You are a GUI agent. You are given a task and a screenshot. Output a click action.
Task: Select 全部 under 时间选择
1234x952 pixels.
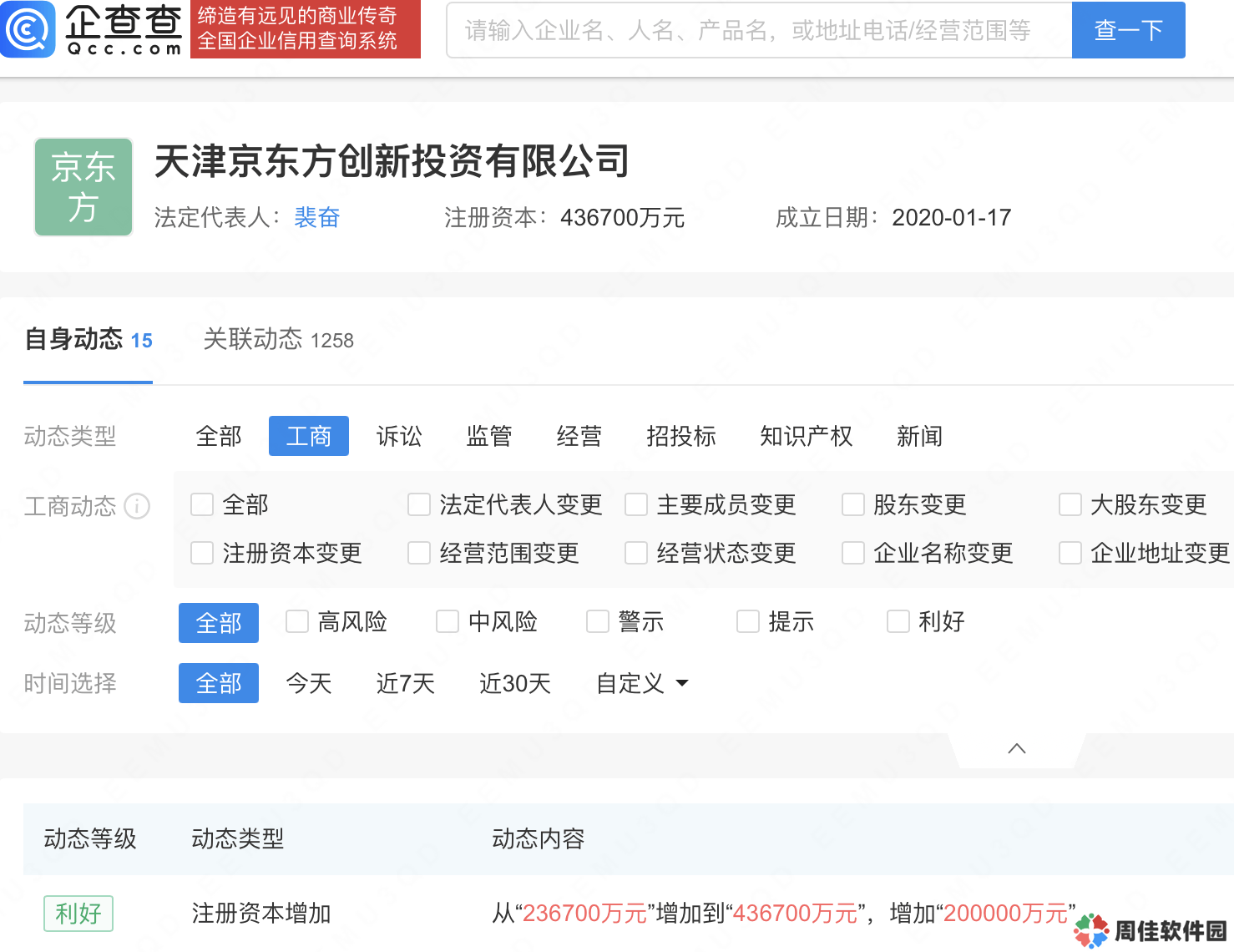[x=219, y=683]
